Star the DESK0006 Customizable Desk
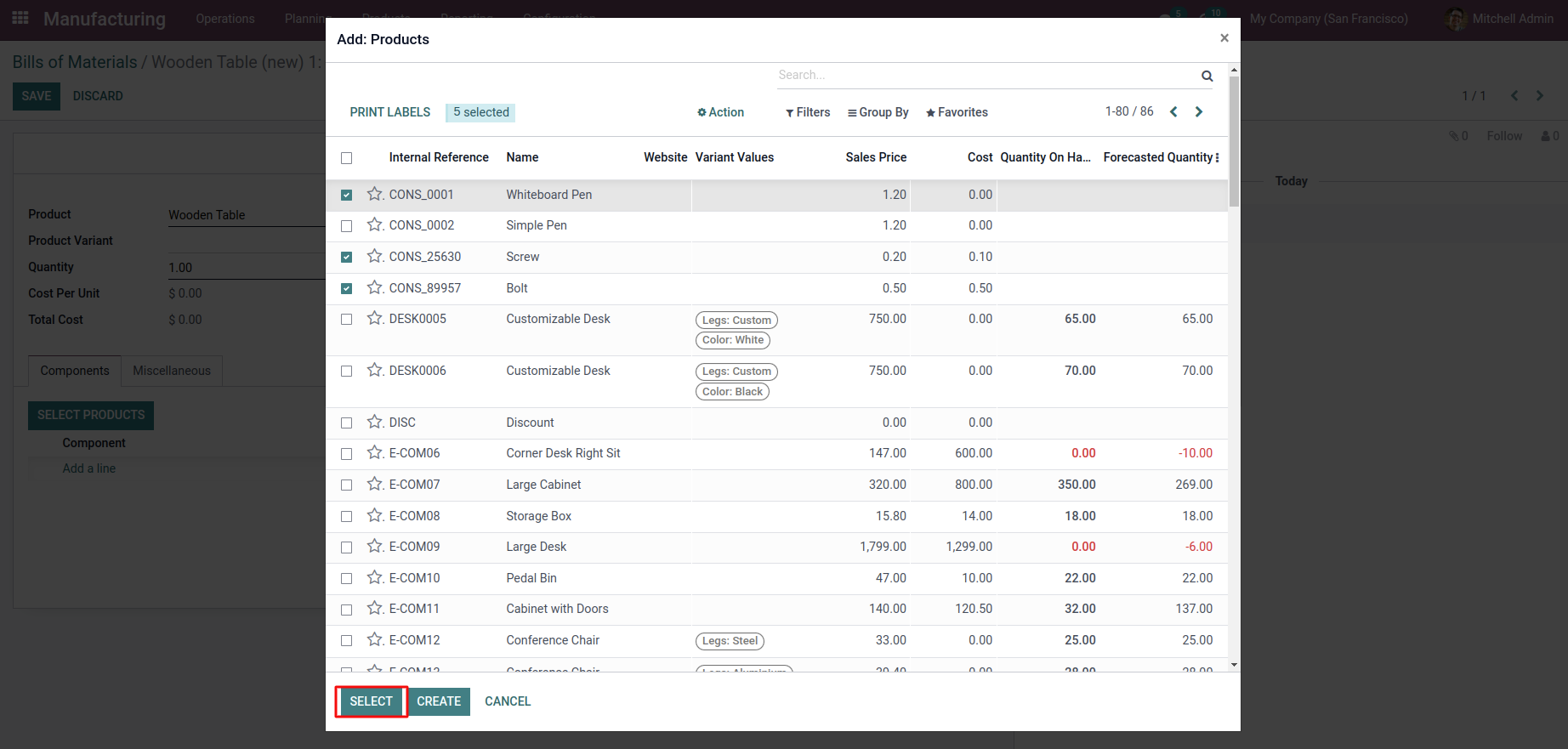The image size is (1568, 749). click(x=375, y=370)
